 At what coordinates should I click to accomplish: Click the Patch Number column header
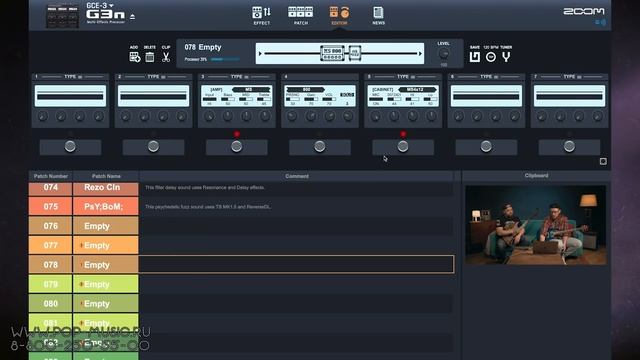[51, 176]
